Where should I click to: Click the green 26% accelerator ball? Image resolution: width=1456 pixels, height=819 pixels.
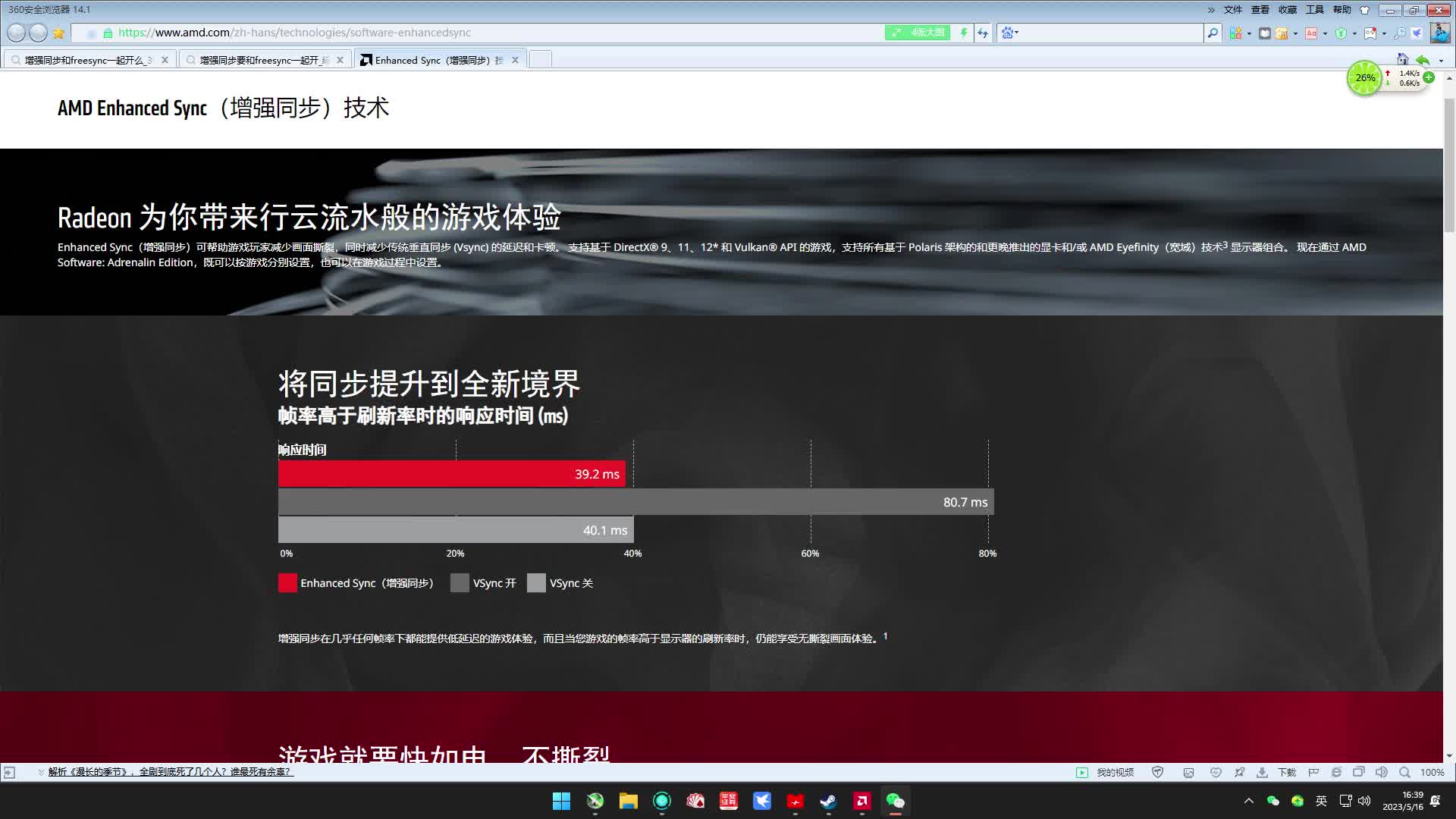pos(1365,78)
